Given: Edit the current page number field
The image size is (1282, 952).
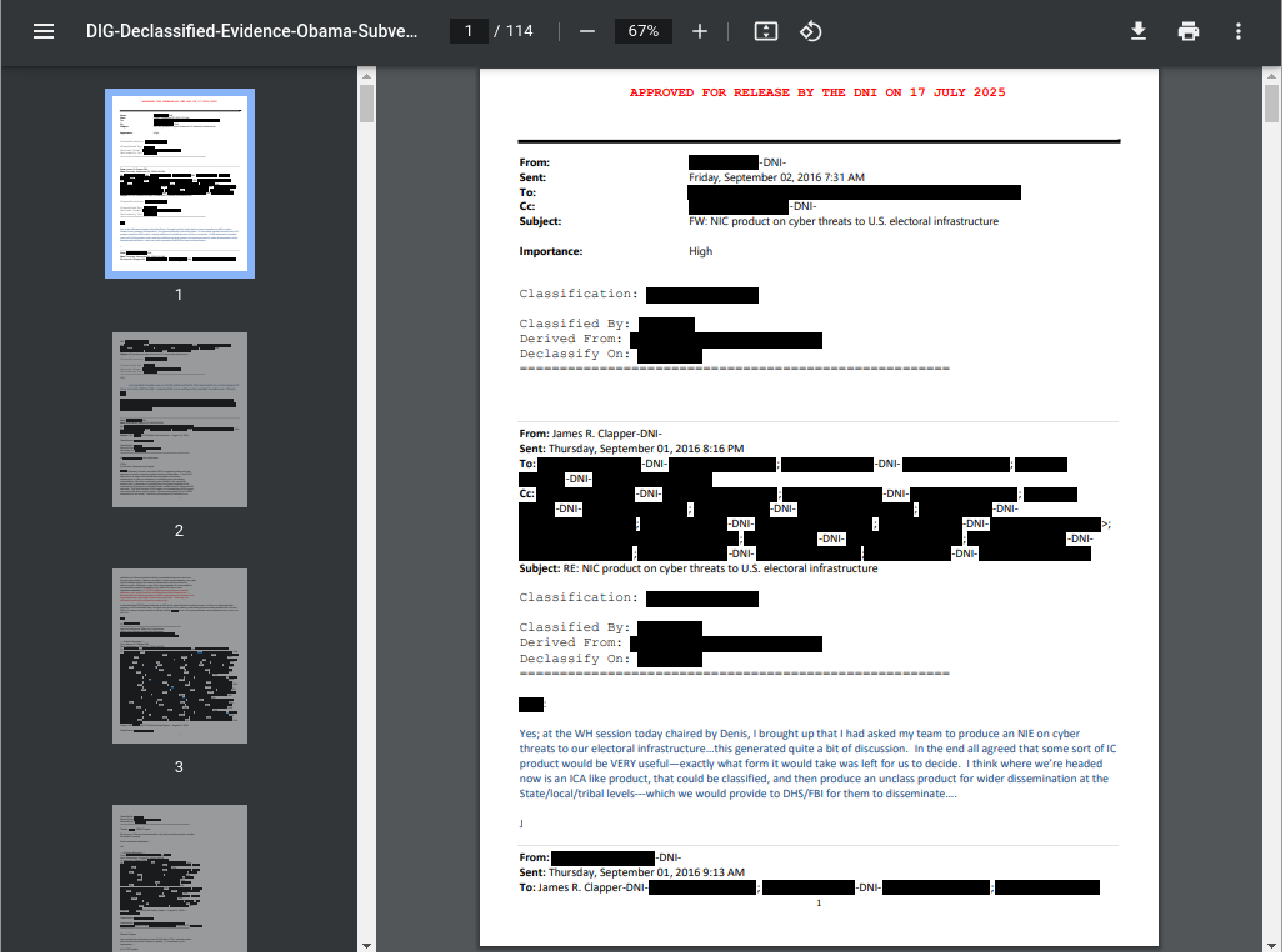Looking at the screenshot, I should click(x=469, y=31).
